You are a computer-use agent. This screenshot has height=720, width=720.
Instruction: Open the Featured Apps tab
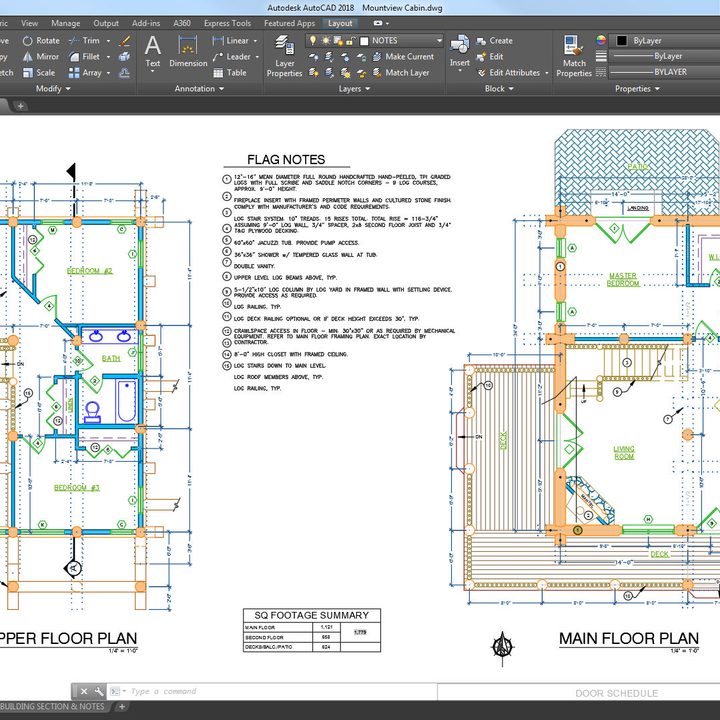coord(289,23)
